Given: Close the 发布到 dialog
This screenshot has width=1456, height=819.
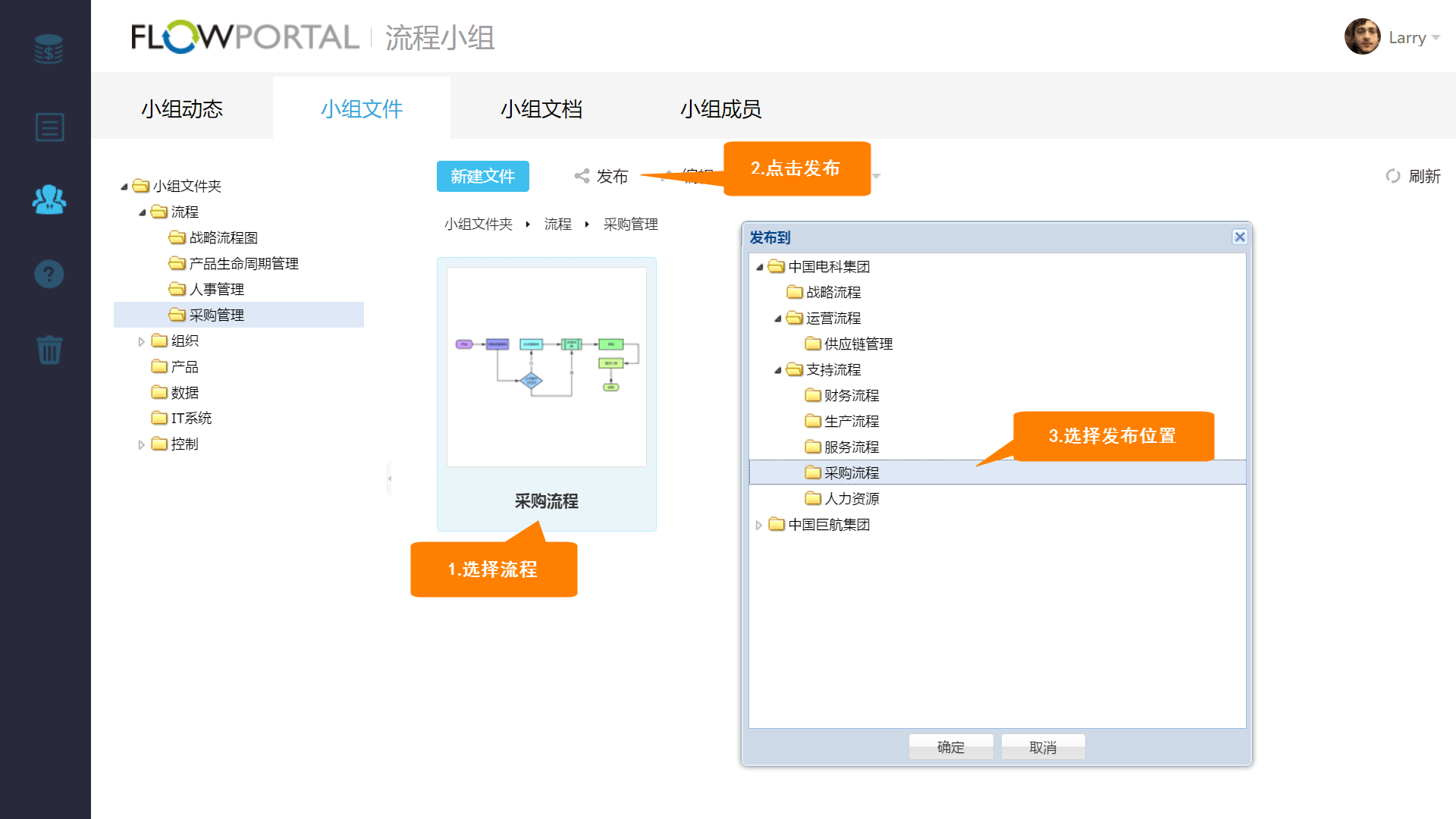Looking at the screenshot, I should tap(1239, 237).
